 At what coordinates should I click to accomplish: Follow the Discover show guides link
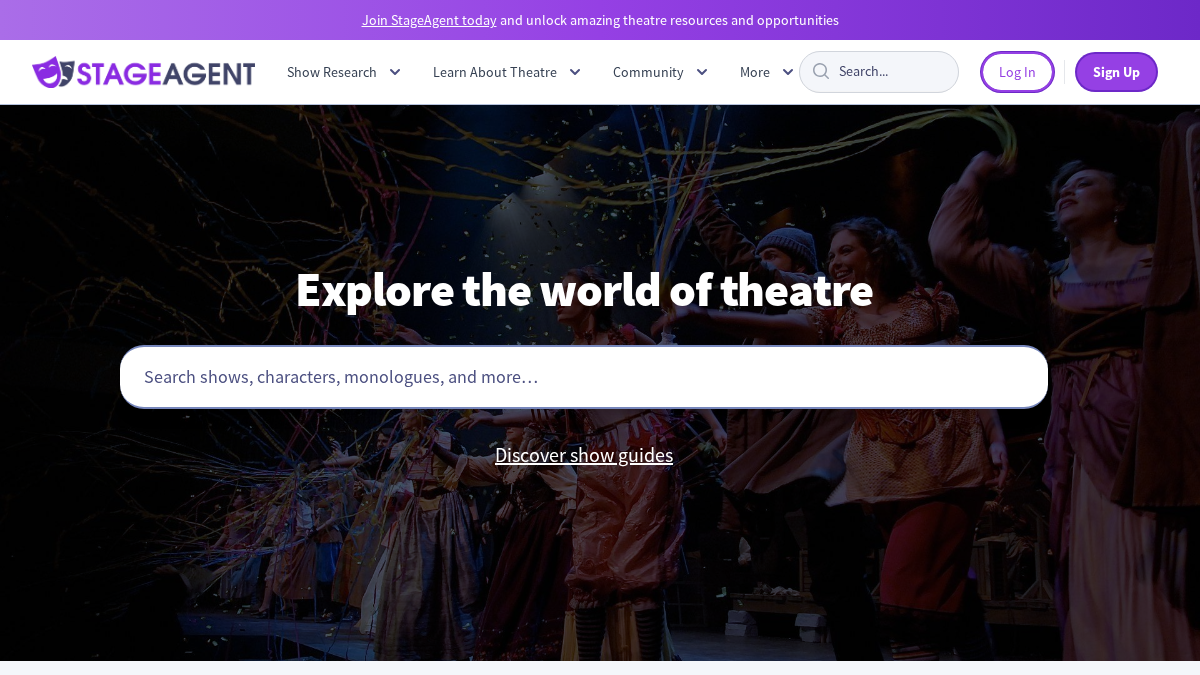(584, 455)
